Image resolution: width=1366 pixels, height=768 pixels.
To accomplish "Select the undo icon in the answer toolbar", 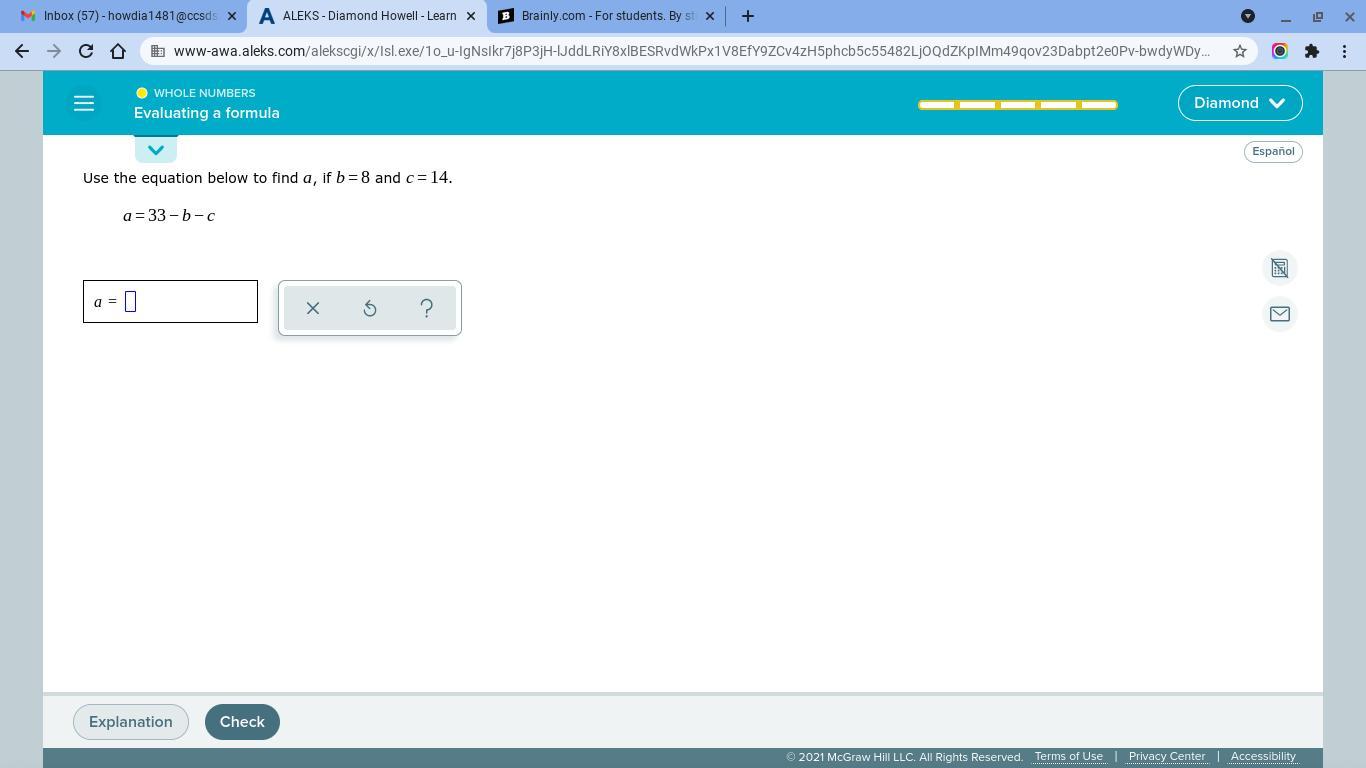I will click(369, 308).
